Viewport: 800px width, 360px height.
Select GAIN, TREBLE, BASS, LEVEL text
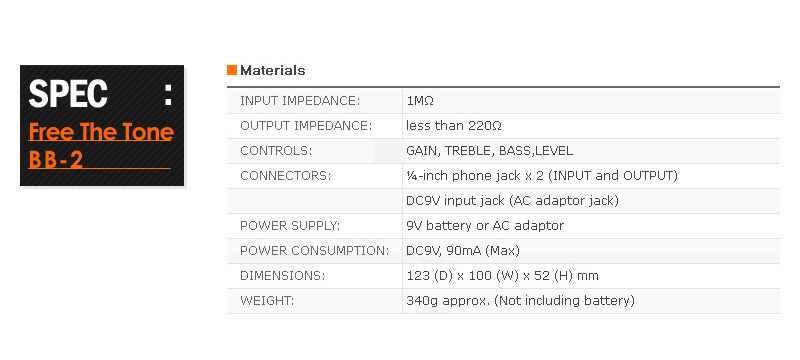point(489,151)
